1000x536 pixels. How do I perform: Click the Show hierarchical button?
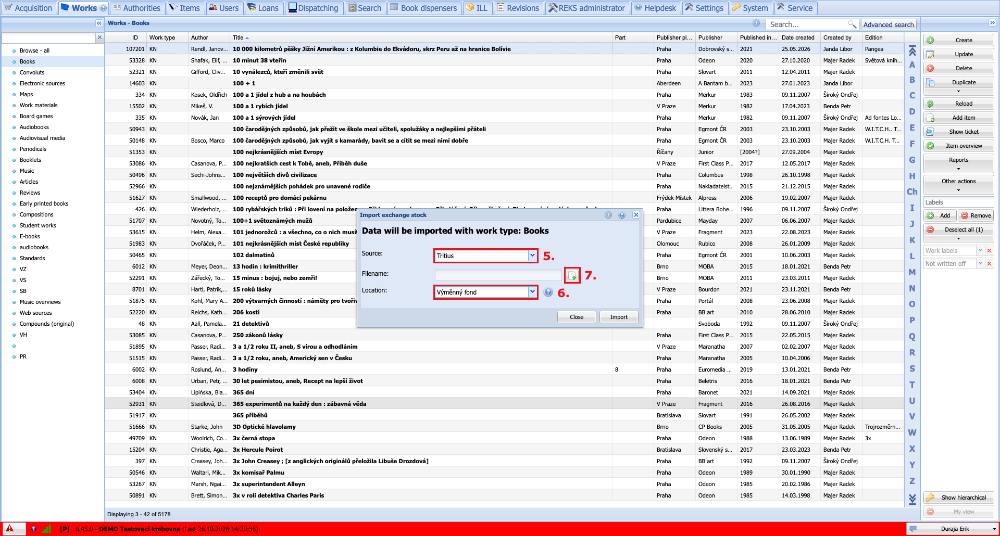click(x=959, y=497)
